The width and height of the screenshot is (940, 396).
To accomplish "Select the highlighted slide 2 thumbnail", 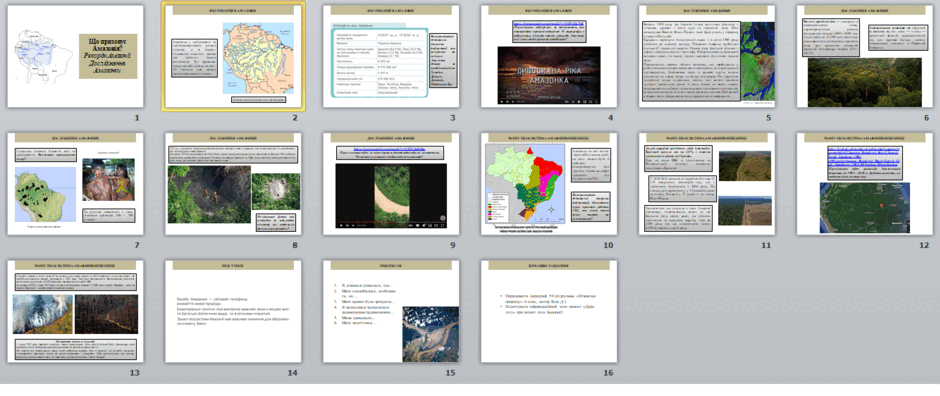I will 233,56.
